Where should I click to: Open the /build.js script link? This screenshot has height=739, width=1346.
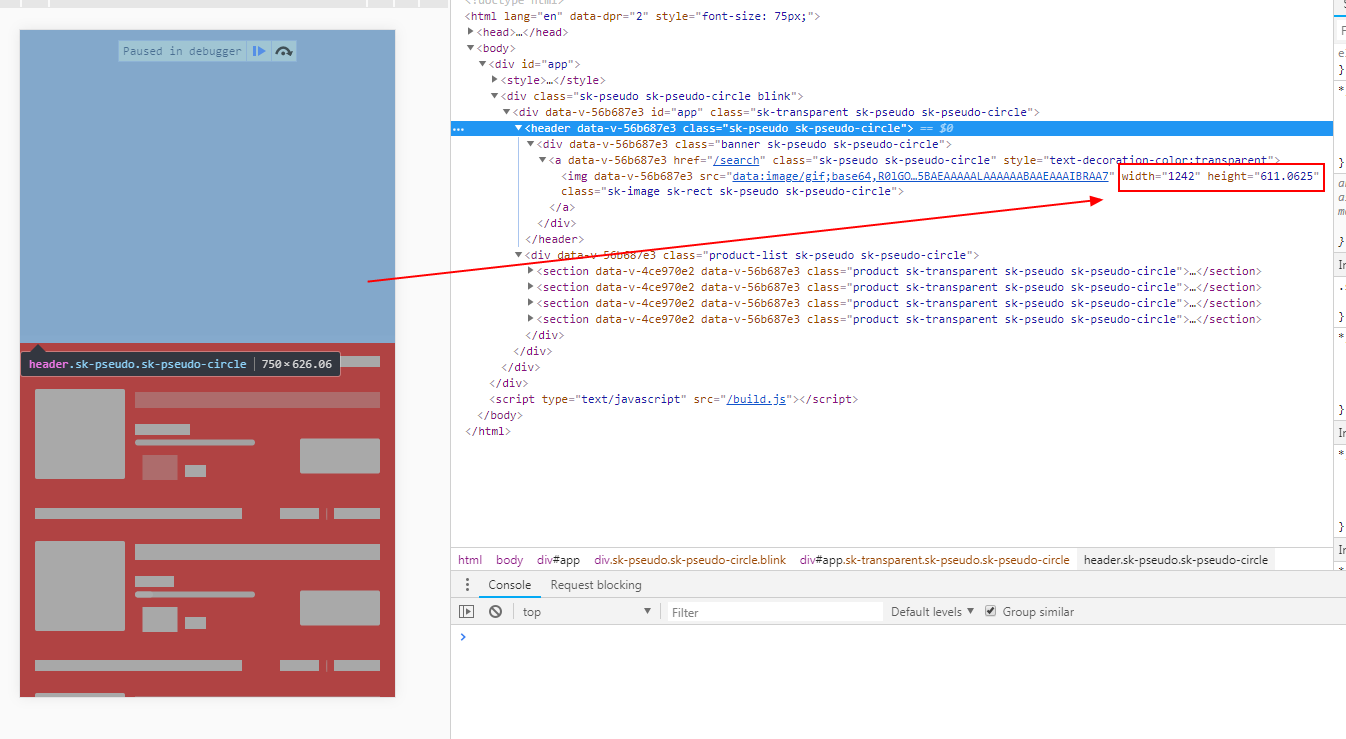pos(758,399)
